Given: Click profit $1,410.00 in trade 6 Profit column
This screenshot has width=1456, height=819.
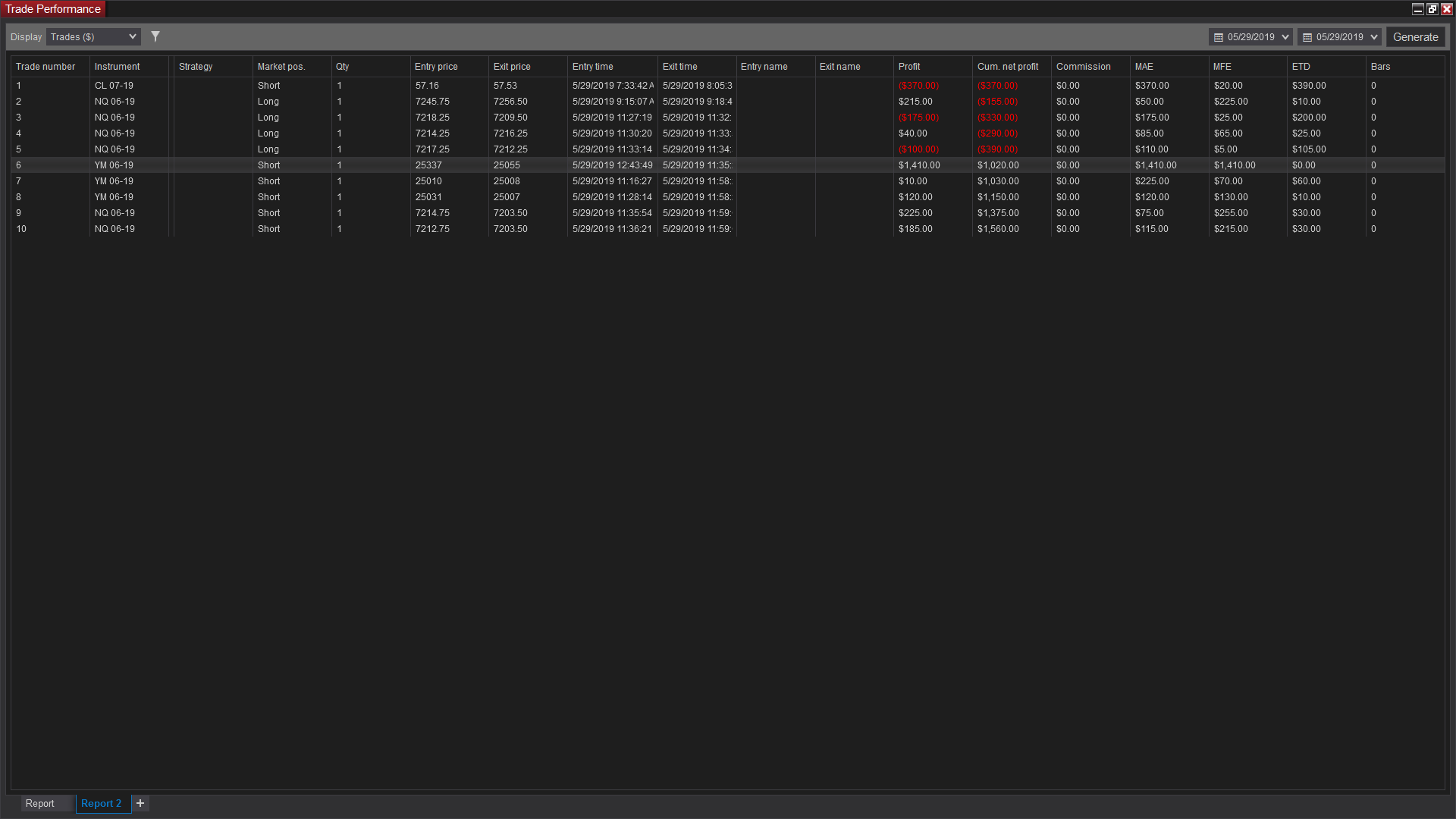Looking at the screenshot, I should pos(919,165).
